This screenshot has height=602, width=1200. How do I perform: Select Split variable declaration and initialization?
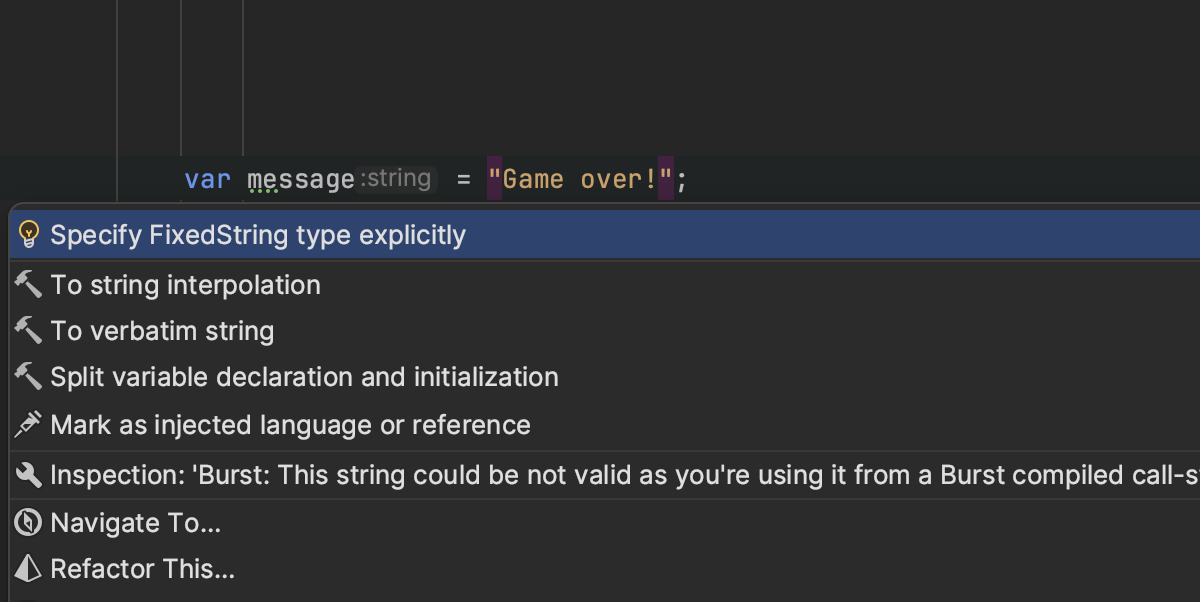[304, 377]
